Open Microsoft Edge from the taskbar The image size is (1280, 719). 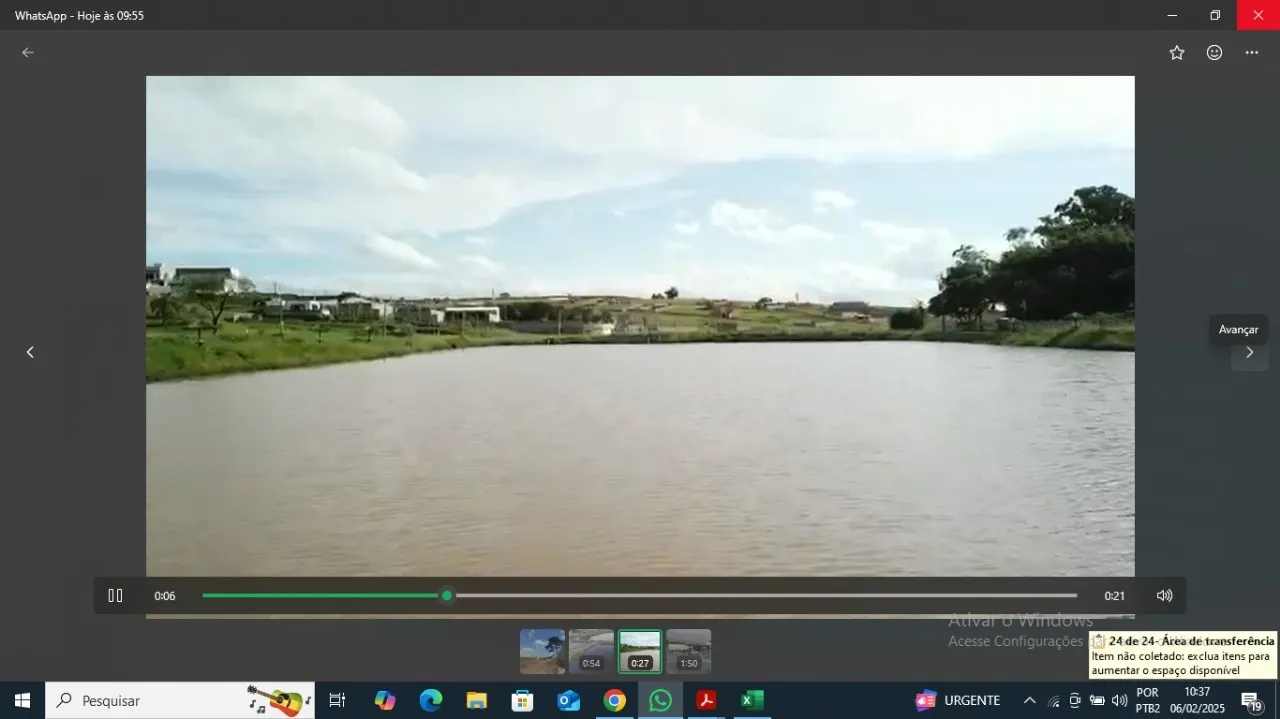click(431, 700)
